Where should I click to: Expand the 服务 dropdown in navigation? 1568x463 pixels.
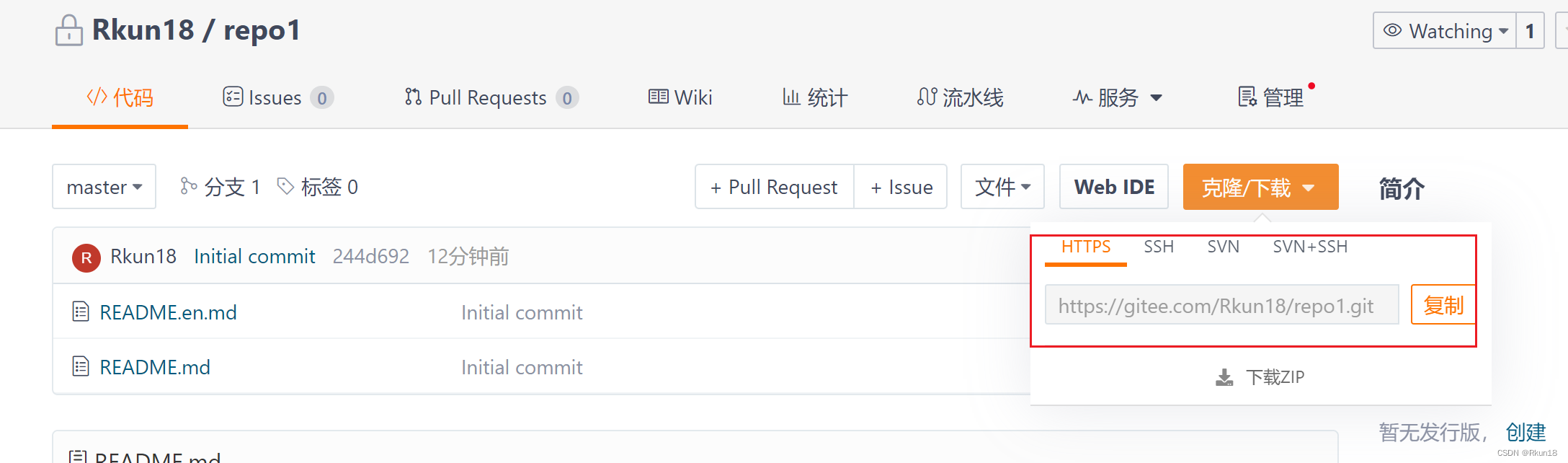[1117, 97]
